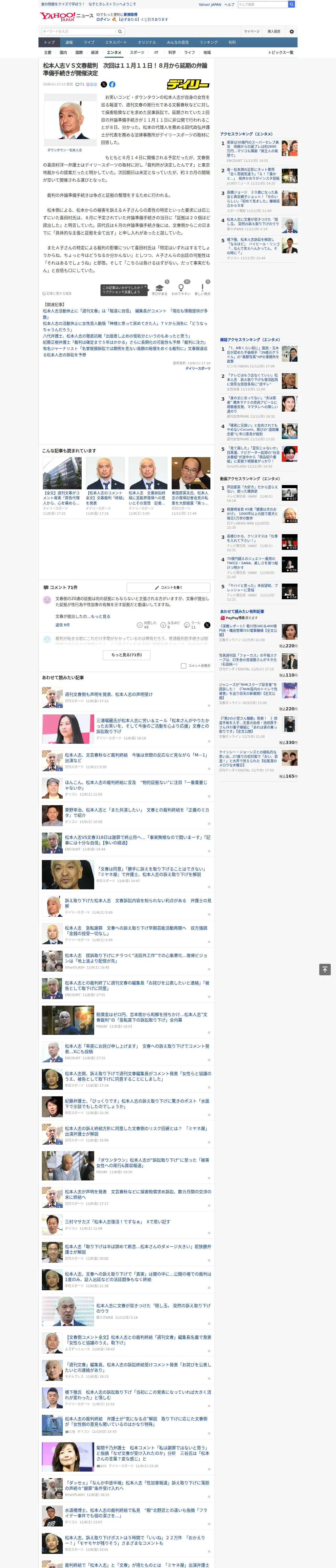Expand replies via 返信 6件
336x1568 pixels.
click(62, 625)
